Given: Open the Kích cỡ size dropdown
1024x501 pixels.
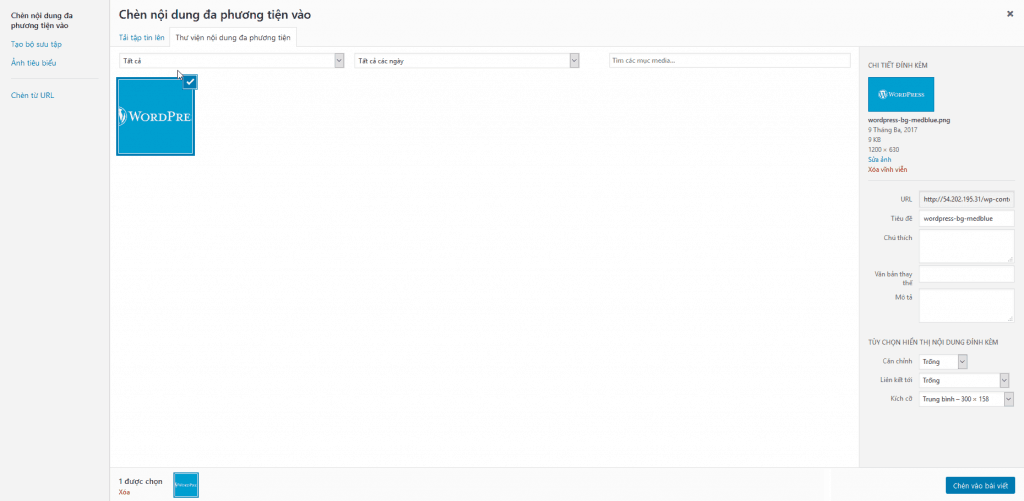Looking at the screenshot, I should point(967,399).
